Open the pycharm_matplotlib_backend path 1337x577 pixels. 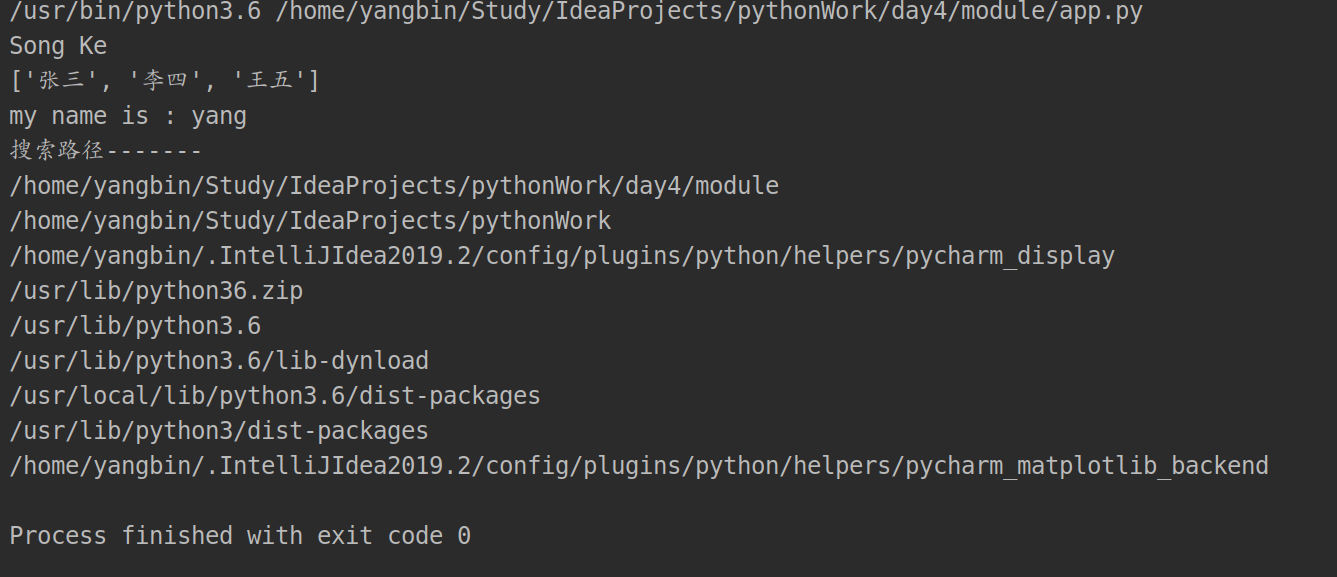coord(639,466)
